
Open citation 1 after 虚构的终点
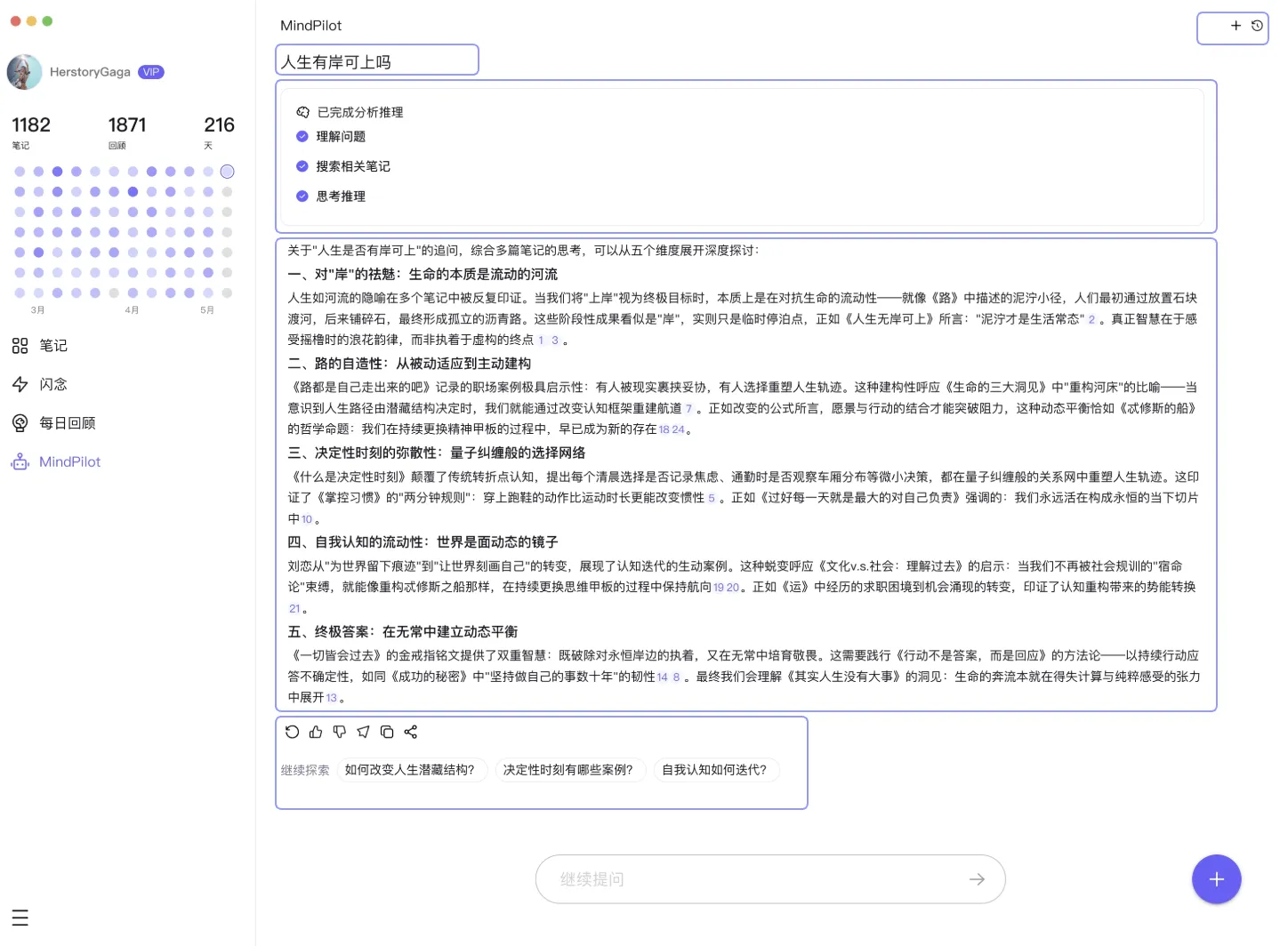point(541,341)
